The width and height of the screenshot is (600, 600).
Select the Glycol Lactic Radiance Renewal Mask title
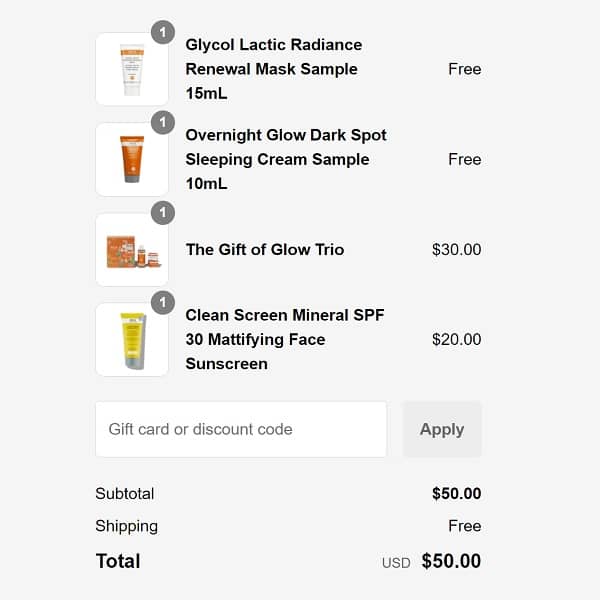273,69
